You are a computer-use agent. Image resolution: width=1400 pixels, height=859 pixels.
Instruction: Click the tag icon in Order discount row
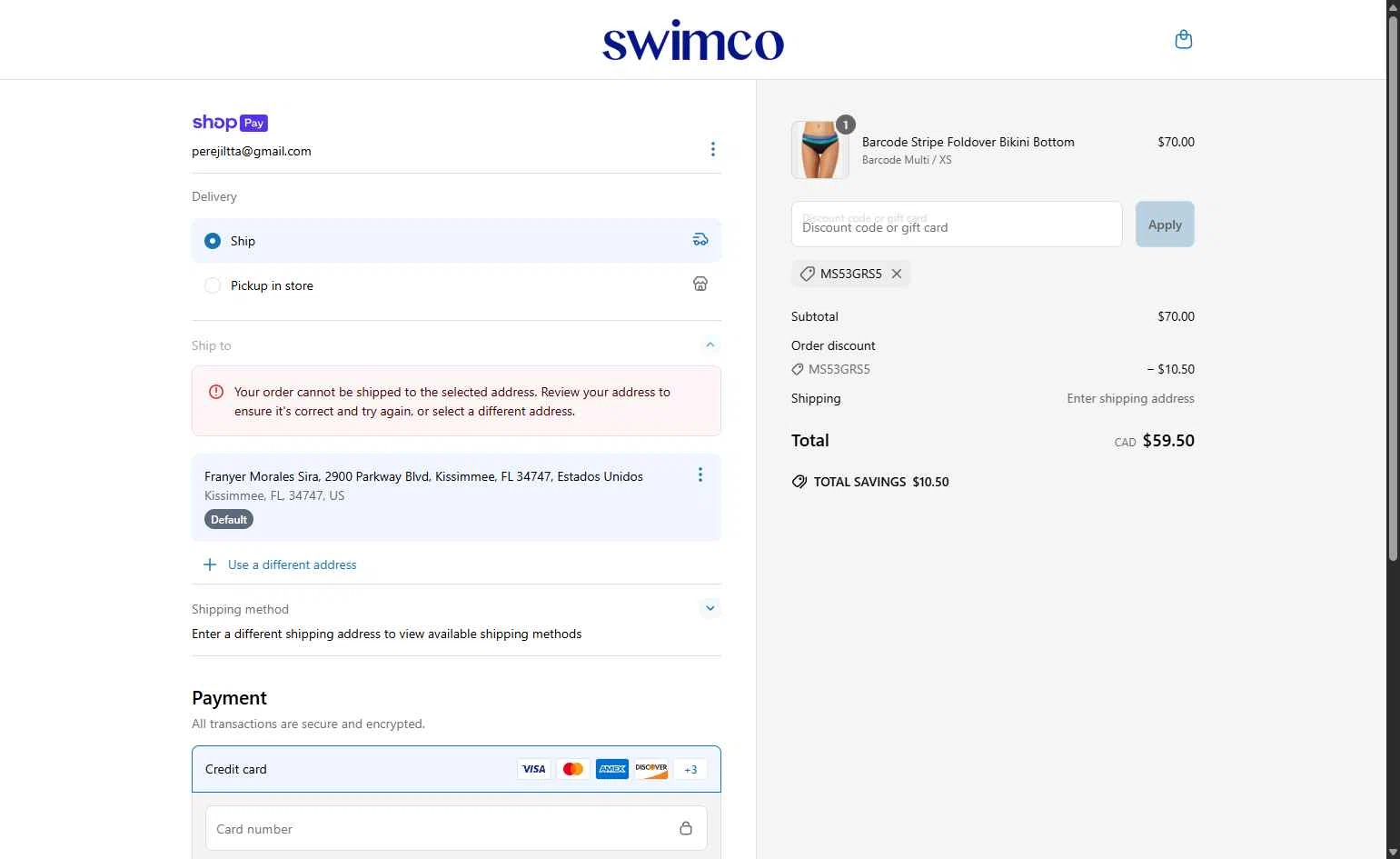click(x=798, y=369)
